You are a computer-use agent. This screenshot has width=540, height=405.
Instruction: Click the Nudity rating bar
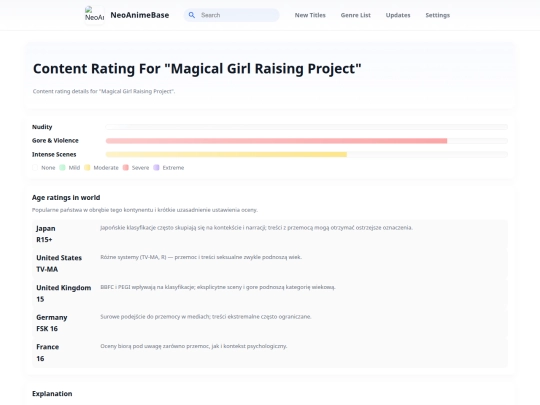tap(307, 127)
